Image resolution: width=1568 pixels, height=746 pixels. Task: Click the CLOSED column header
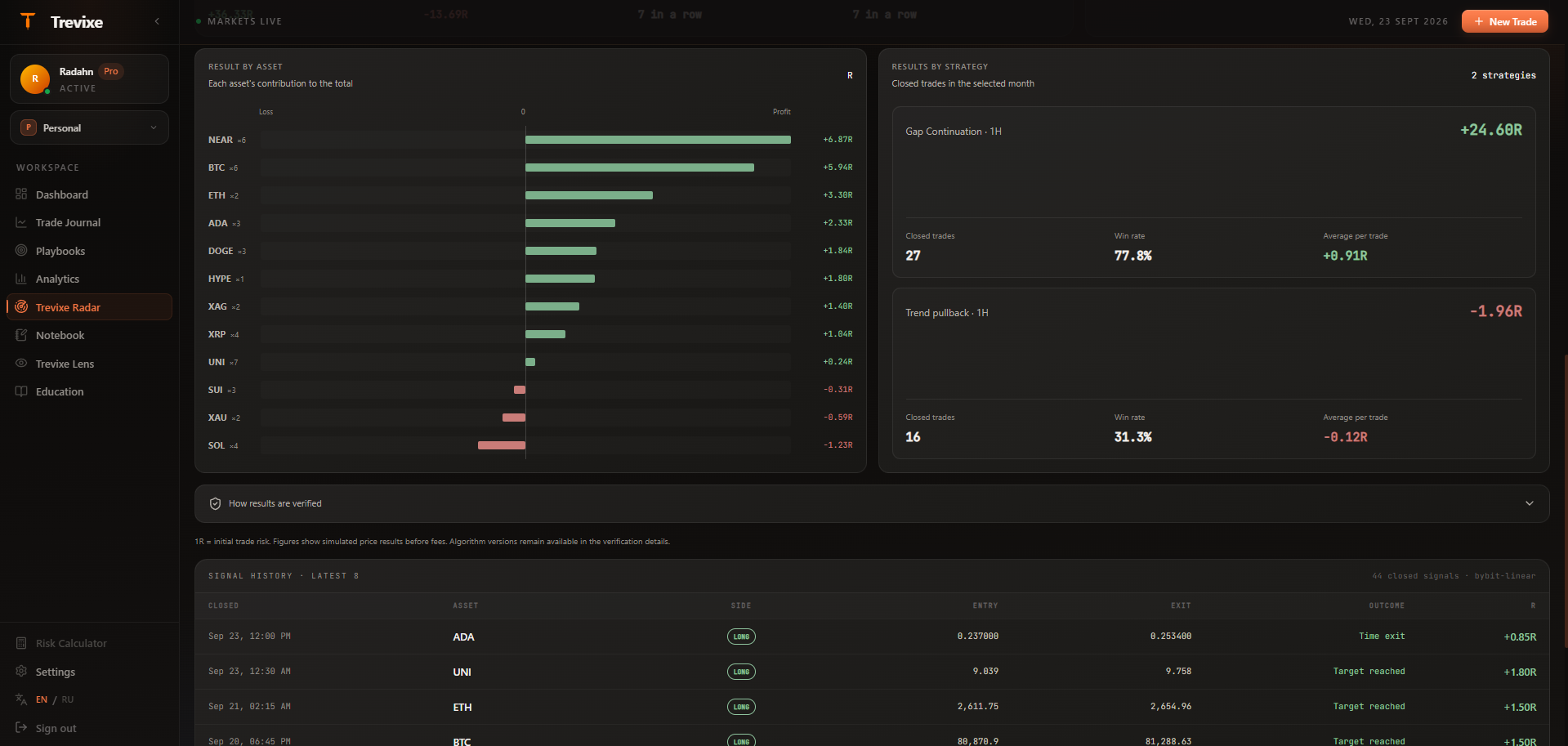tap(224, 605)
